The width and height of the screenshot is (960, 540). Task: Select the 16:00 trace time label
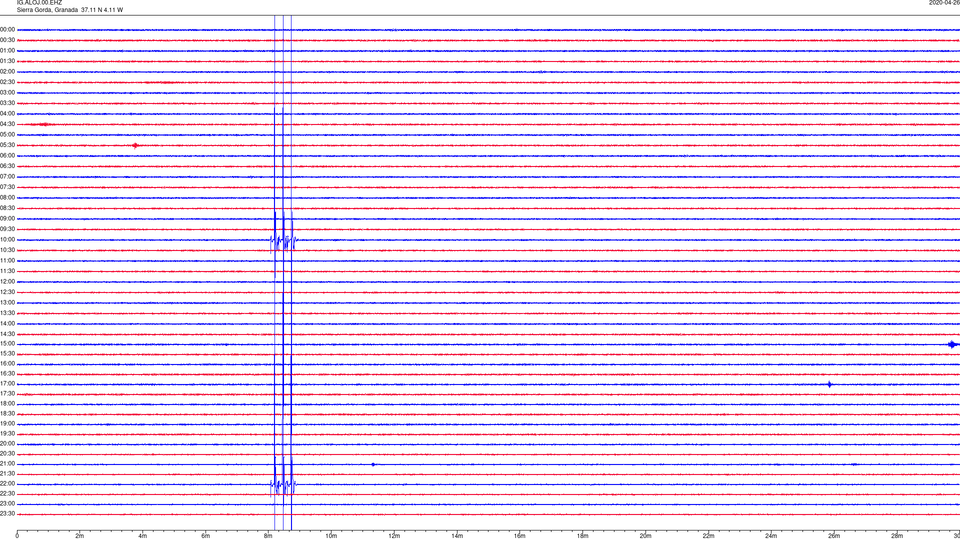pyautogui.click(x=7, y=364)
